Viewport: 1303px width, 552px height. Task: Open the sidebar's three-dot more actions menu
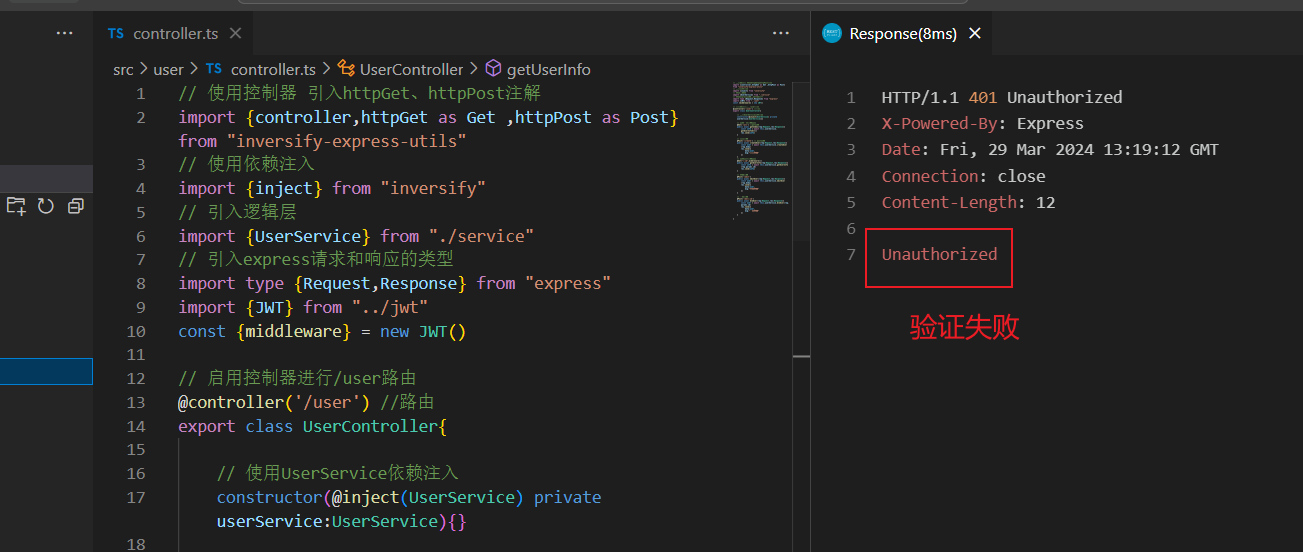(x=65, y=33)
